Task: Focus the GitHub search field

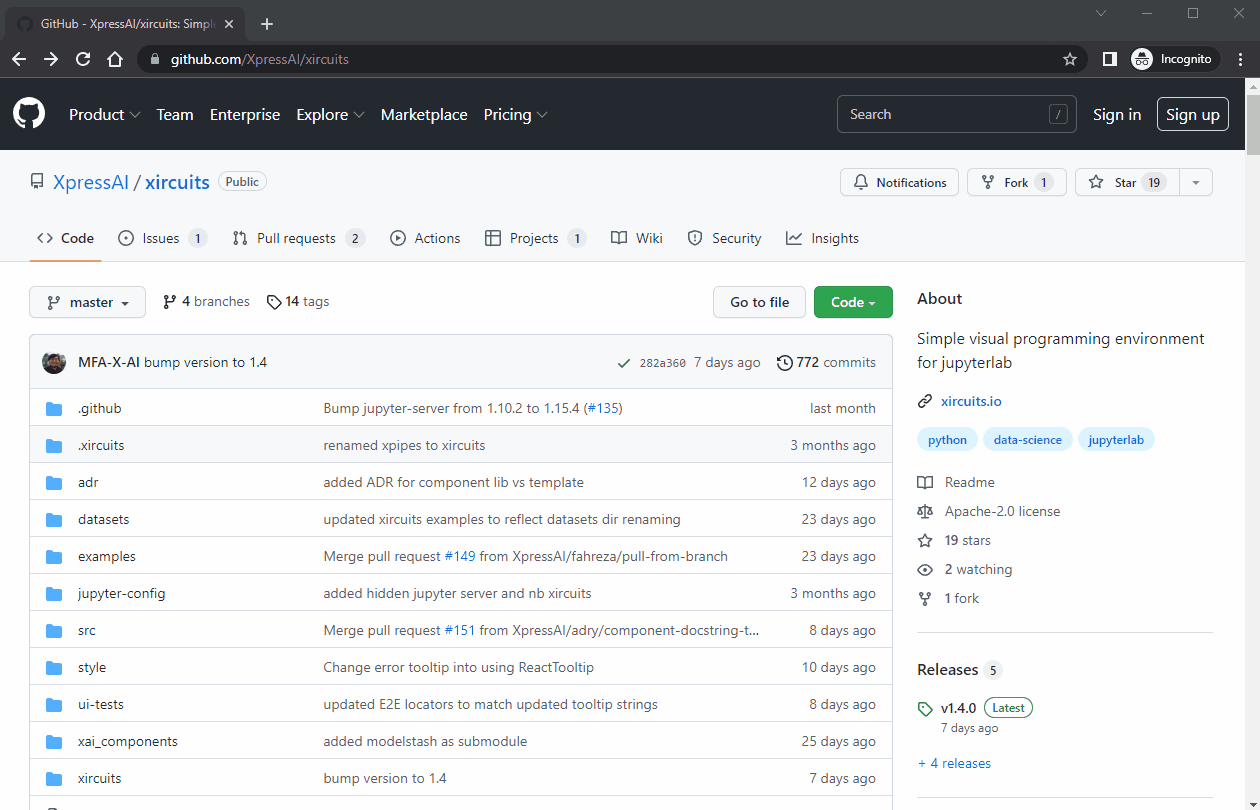Action: [x=957, y=114]
